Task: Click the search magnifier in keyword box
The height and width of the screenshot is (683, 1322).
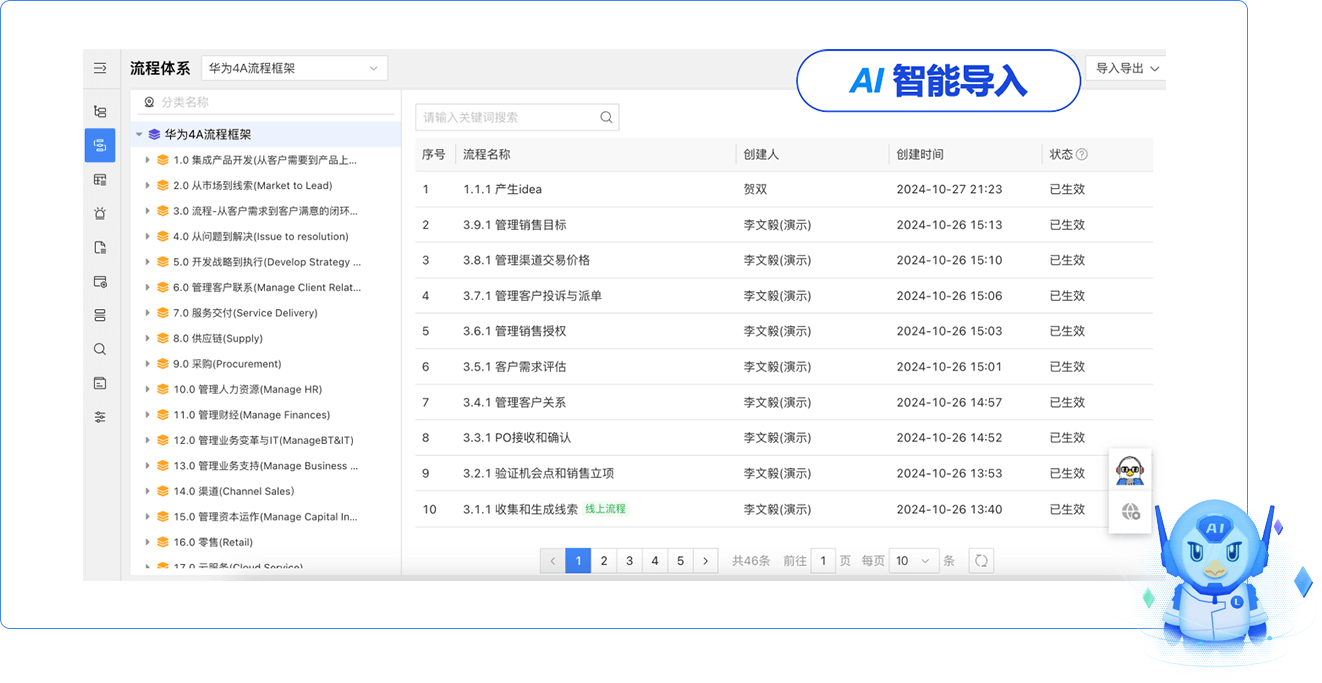Action: pos(606,117)
